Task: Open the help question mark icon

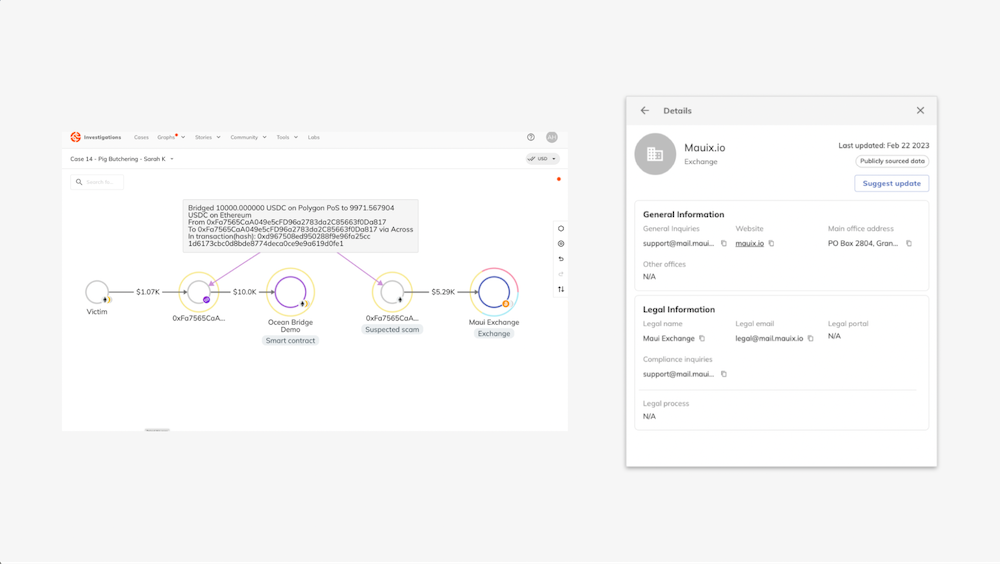Action: (x=531, y=137)
